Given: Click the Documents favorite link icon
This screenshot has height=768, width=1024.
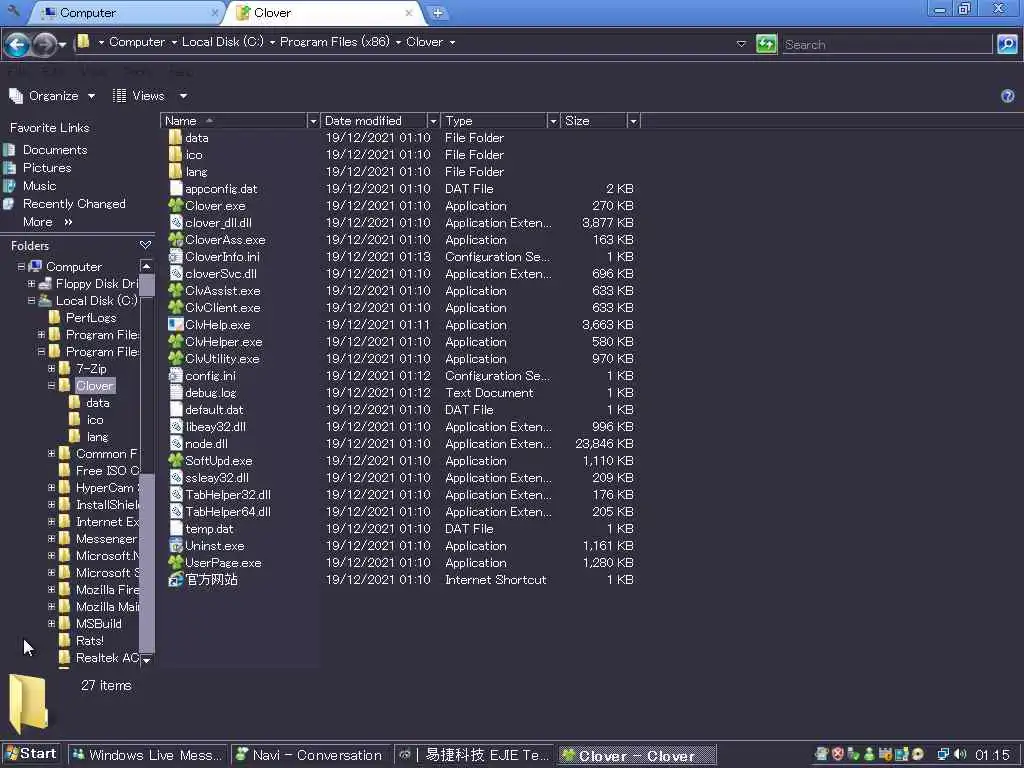Looking at the screenshot, I should [9, 150].
